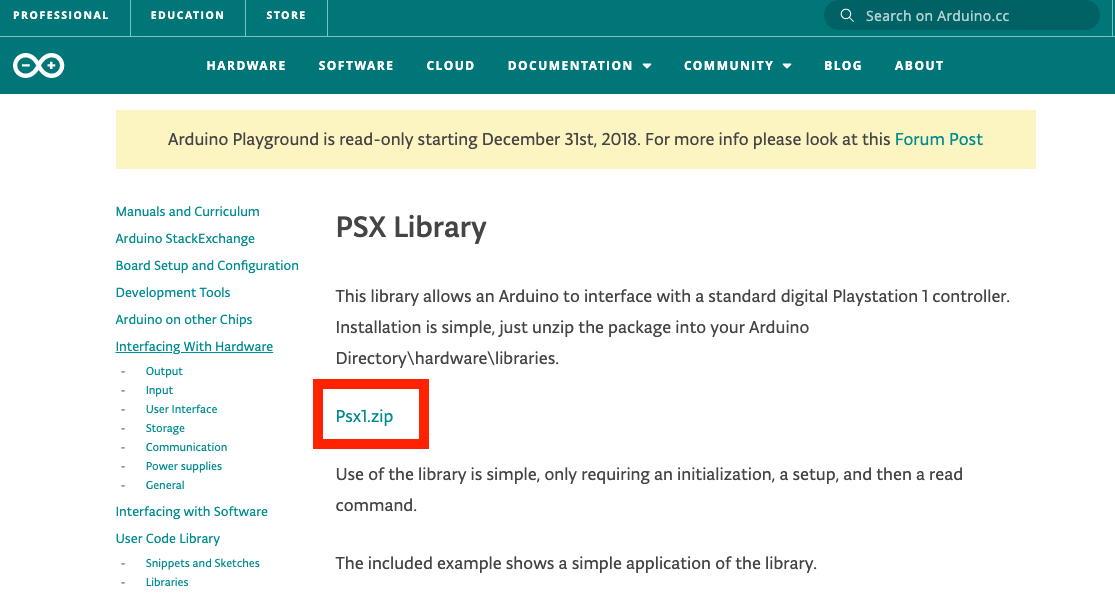1115x593 pixels.
Task: Open the Storage sub-item
Action: click(165, 428)
